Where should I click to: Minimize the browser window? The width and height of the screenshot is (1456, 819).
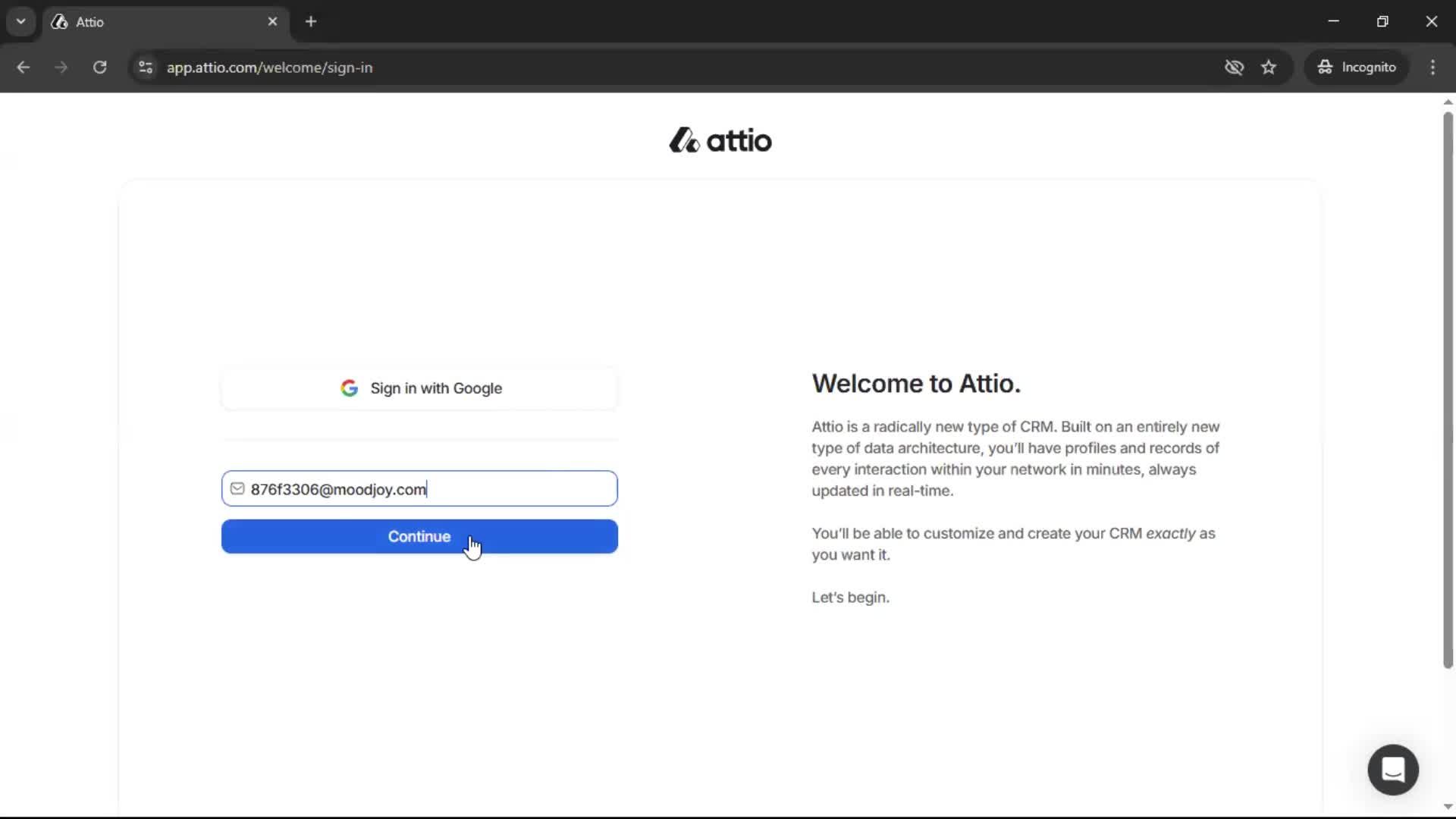tap(1334, 21)
